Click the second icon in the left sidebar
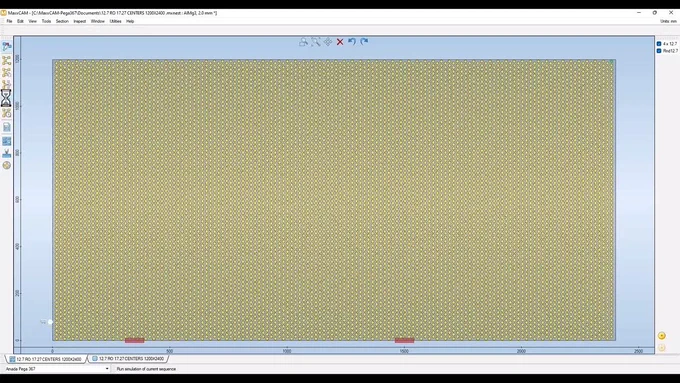The image size is (680, 383). point(7,60)
